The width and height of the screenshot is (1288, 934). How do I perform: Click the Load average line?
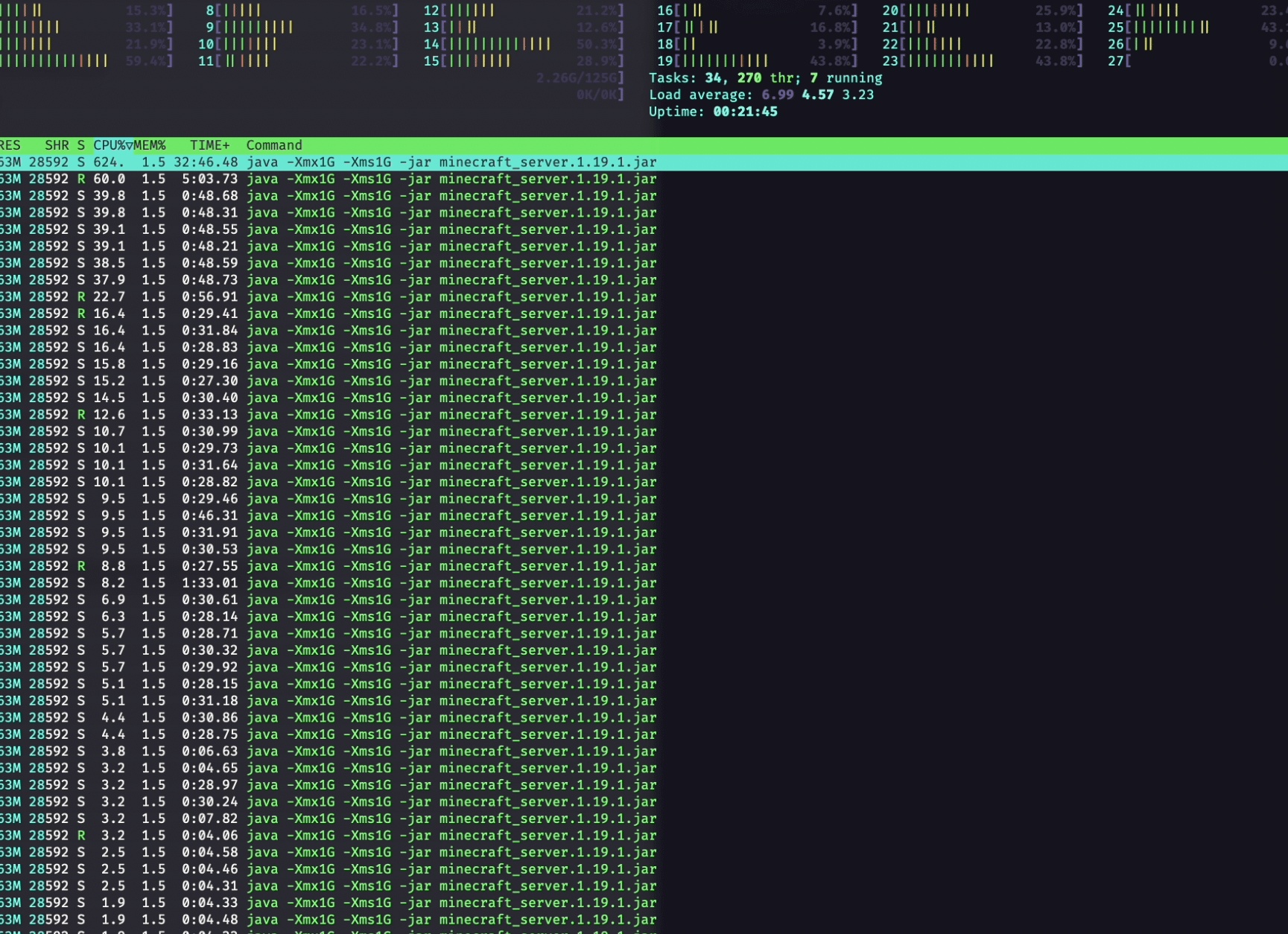(x=761, y=95)
